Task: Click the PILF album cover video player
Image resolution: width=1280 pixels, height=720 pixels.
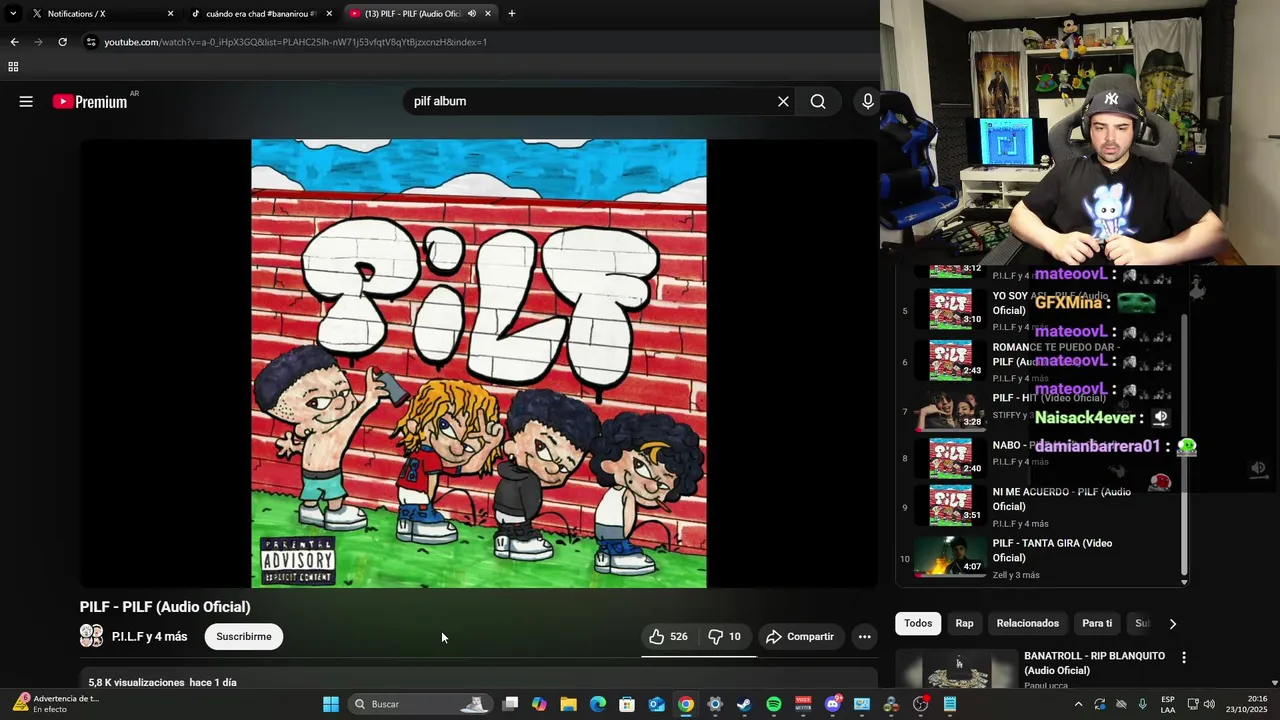Action: coord(478,363)
